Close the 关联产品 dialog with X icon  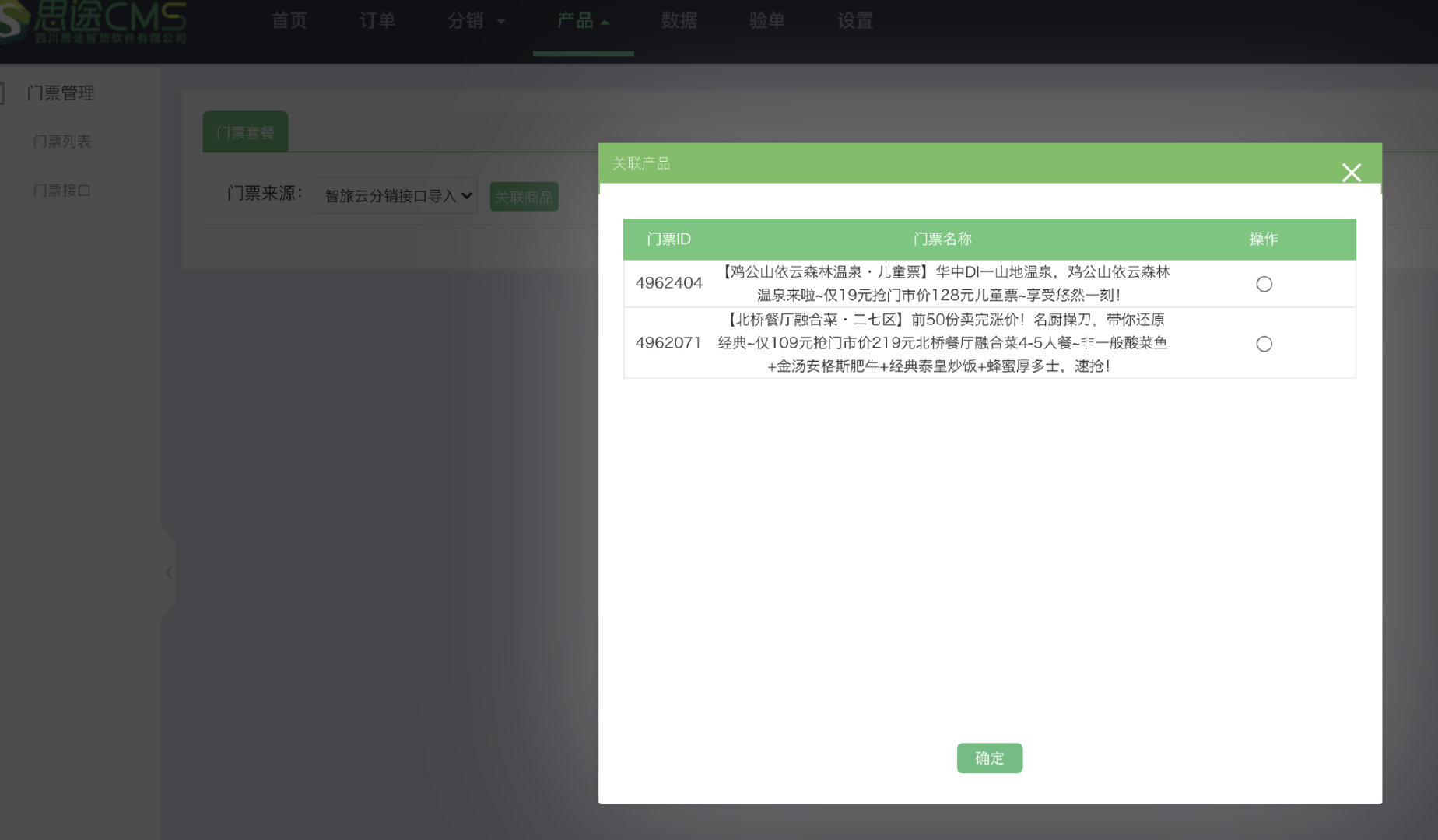click(1351, 172)
